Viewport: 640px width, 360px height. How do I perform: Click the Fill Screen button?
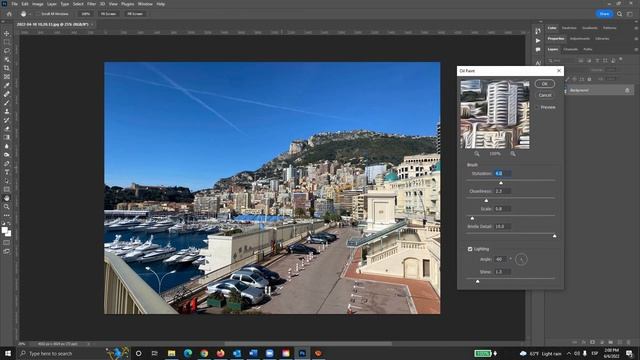[x=135, y=14]
